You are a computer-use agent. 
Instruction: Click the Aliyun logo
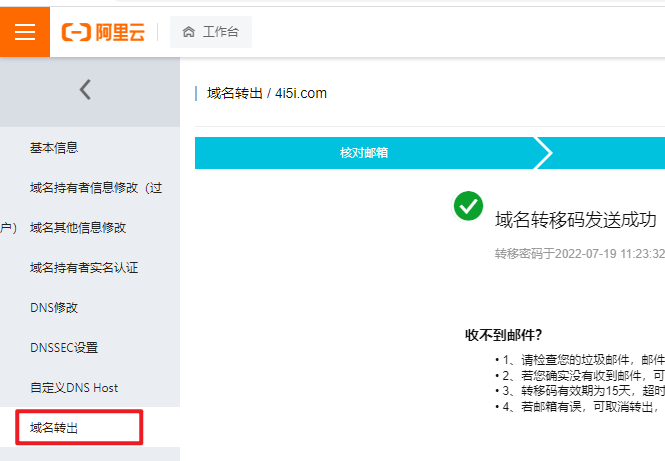(x=103, y=32)
